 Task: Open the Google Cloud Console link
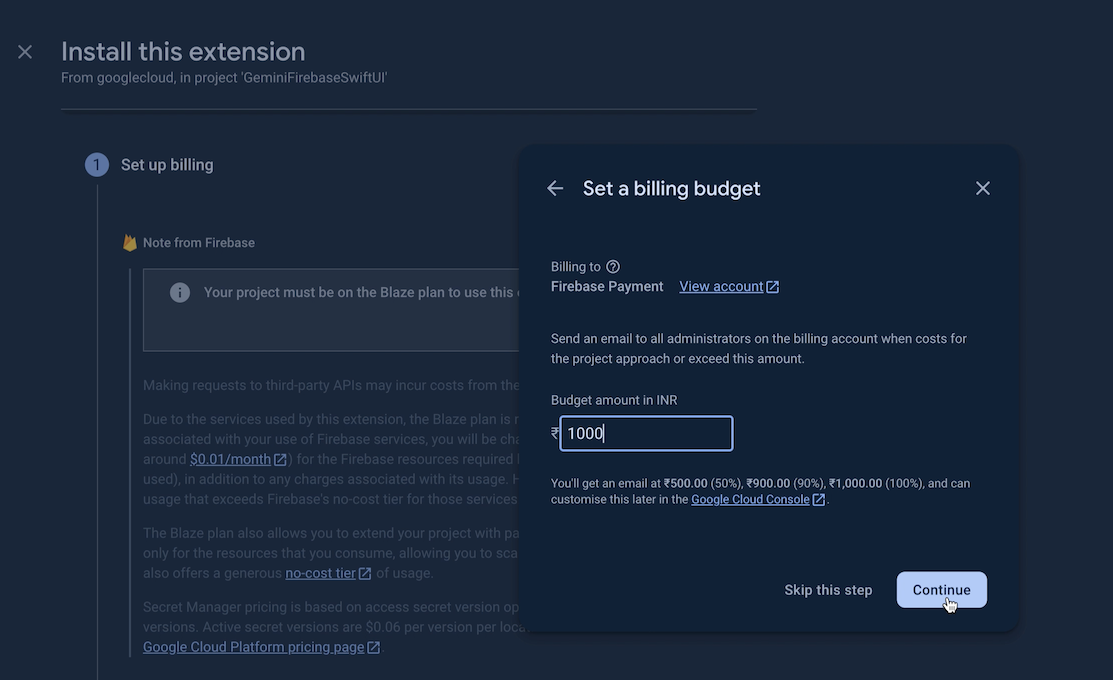point(750,500)
